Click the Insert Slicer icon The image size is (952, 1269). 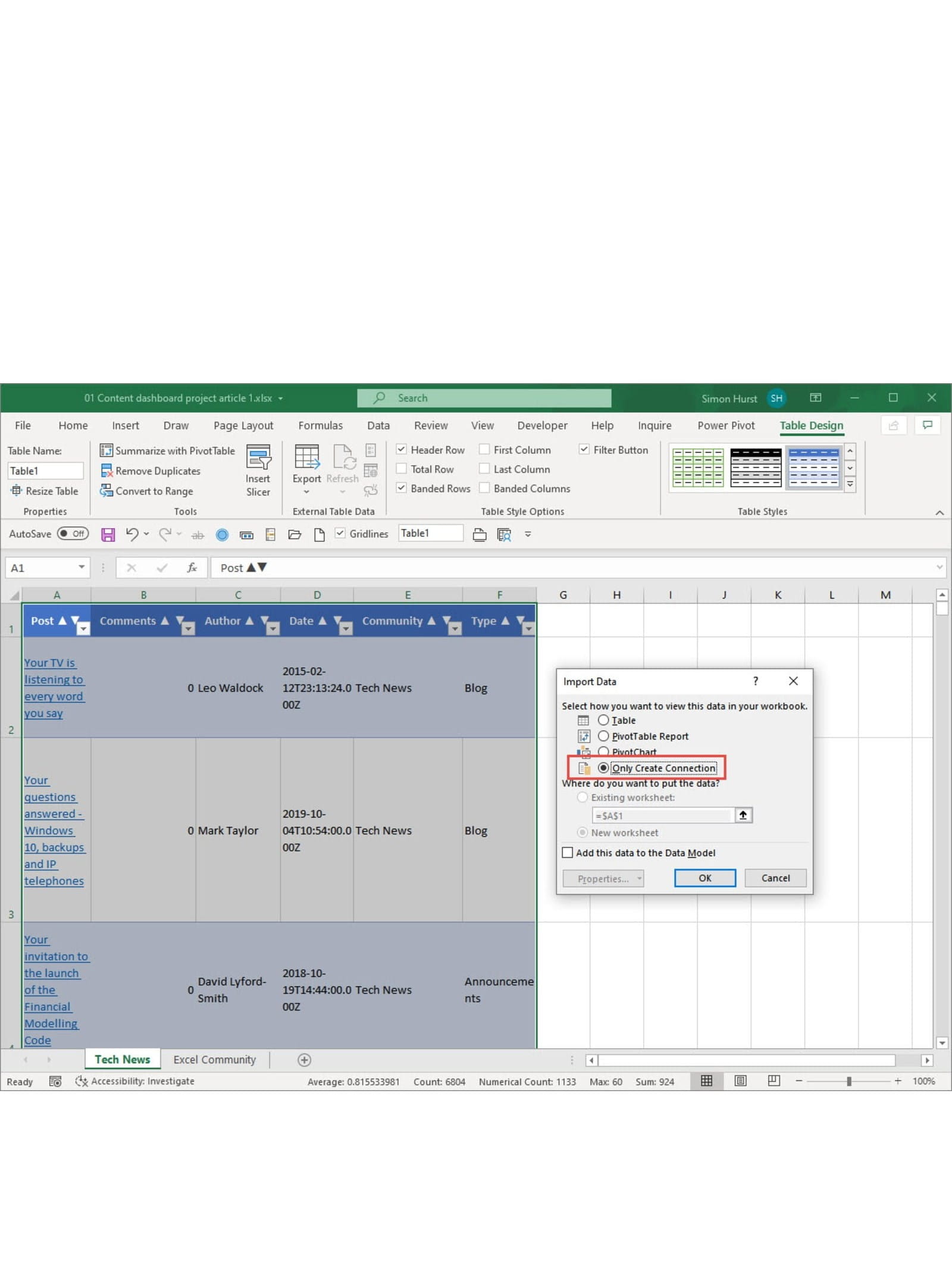point(258,457)
